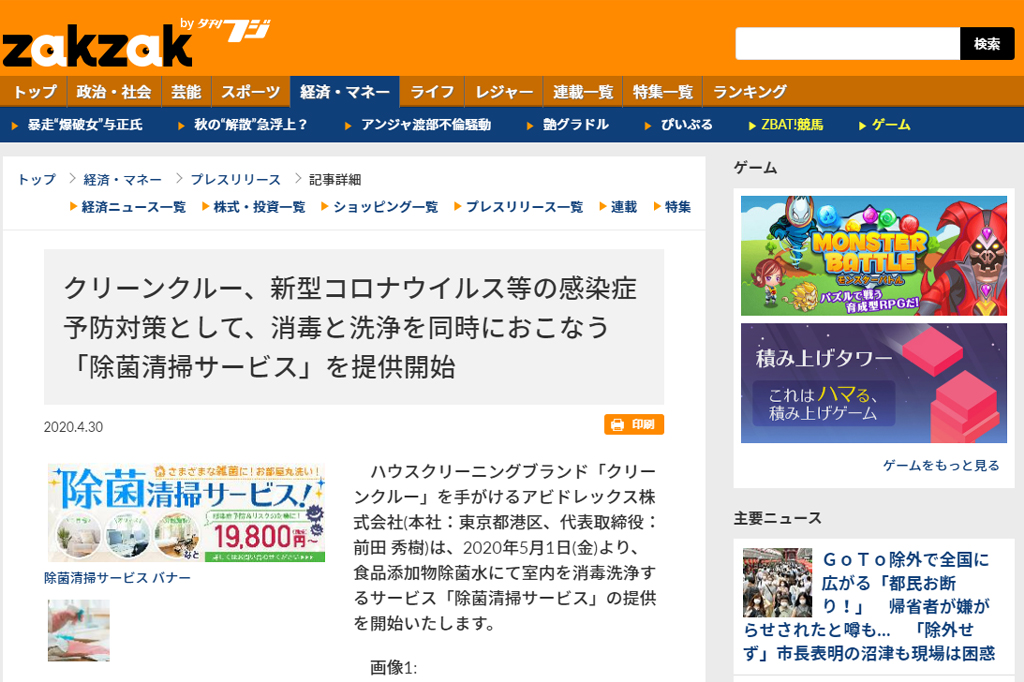Click the ゲーム sidebar section heading
1024x682 pixels.
[756, 168]
